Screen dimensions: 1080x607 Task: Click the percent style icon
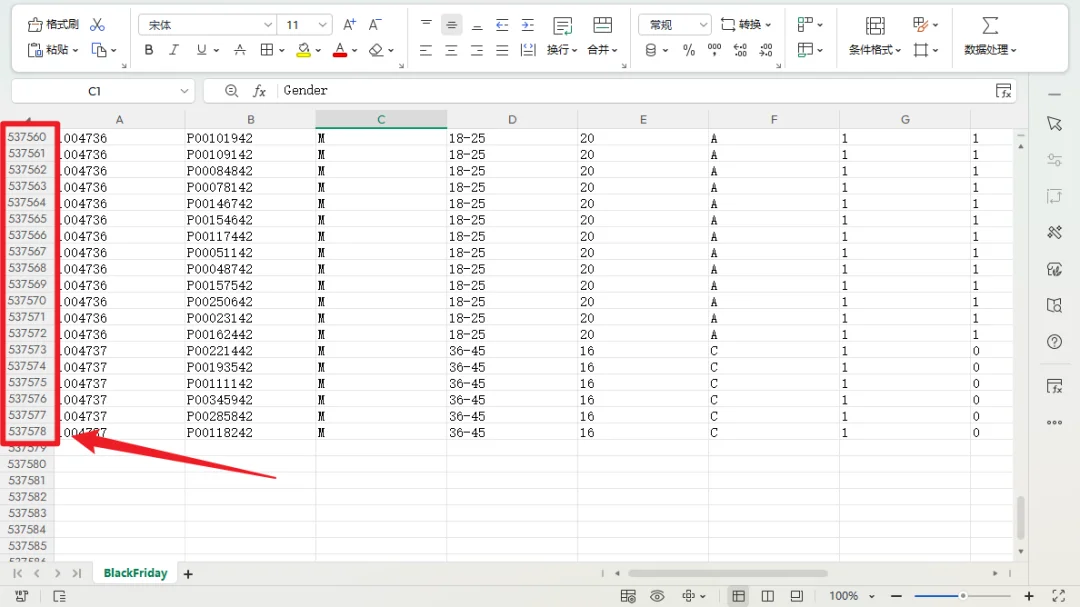click(x=689, y=50)
